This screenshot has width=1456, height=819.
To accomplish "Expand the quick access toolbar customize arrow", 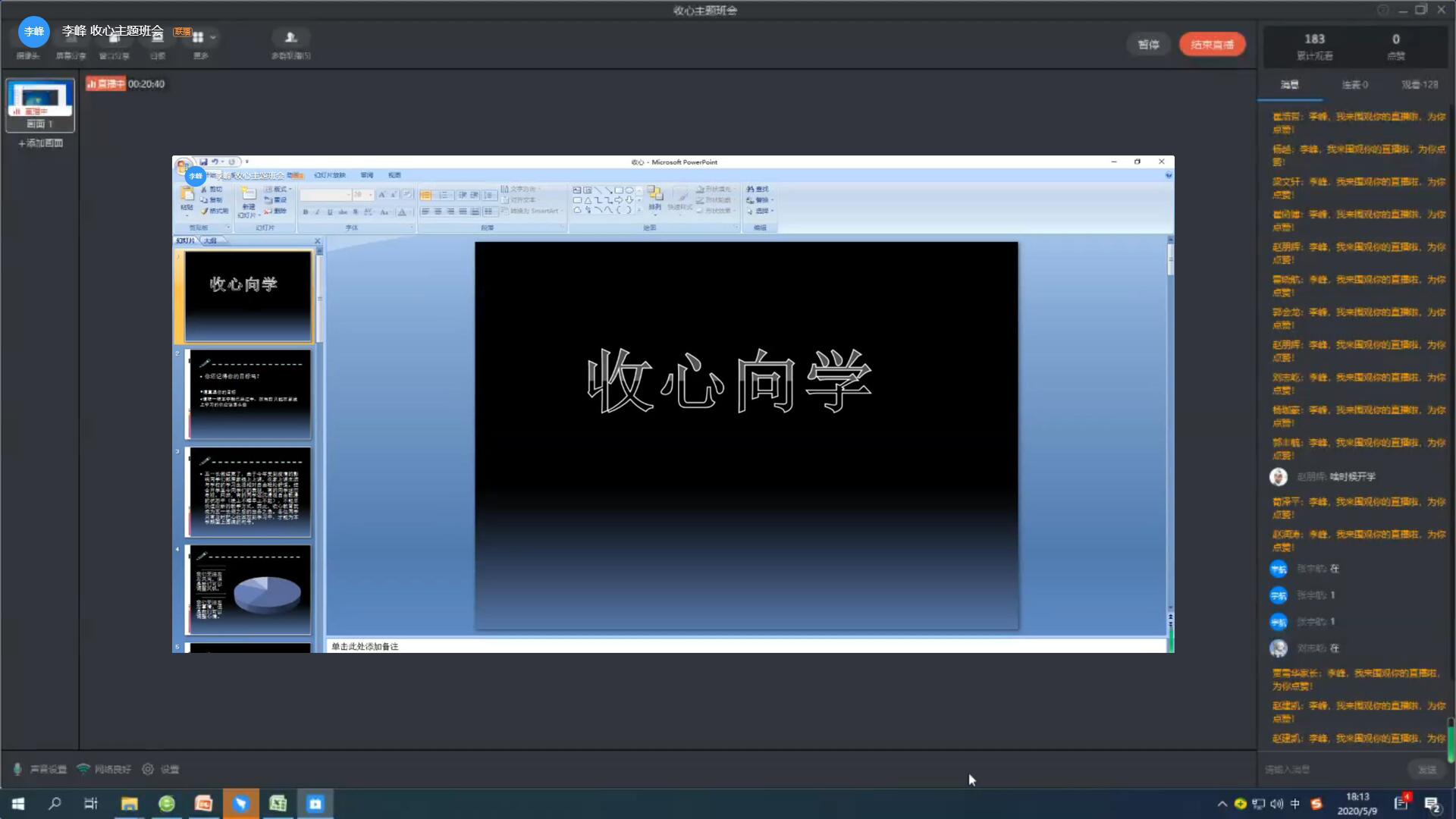I will click(x=246, y=162).
